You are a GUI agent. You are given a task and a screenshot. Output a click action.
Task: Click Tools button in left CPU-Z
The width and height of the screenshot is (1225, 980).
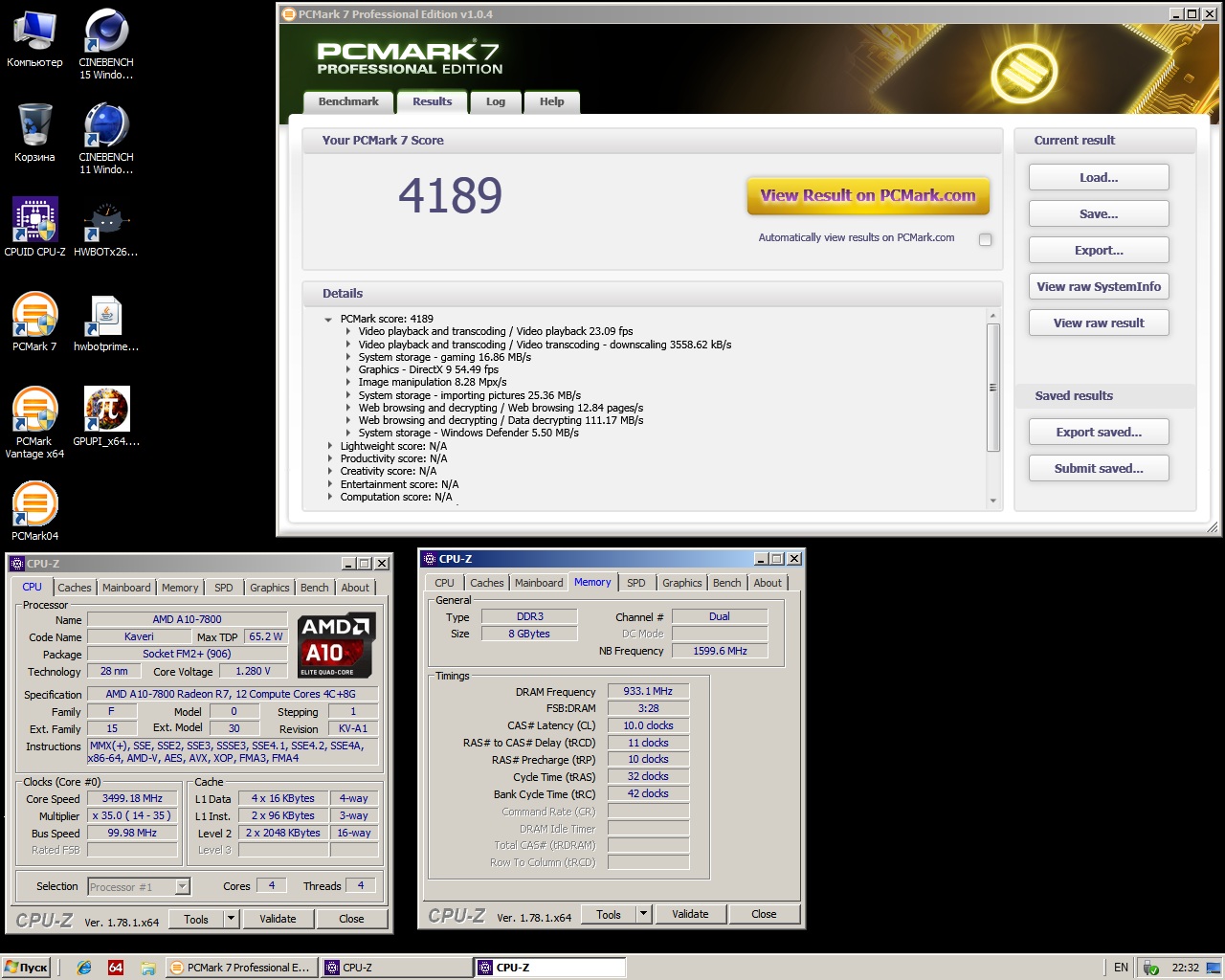(x=195, y=919)
